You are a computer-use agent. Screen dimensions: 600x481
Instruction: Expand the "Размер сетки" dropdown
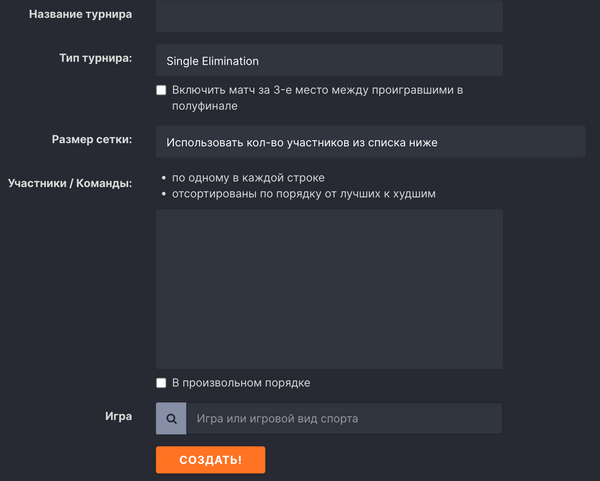tap(370, 142)
